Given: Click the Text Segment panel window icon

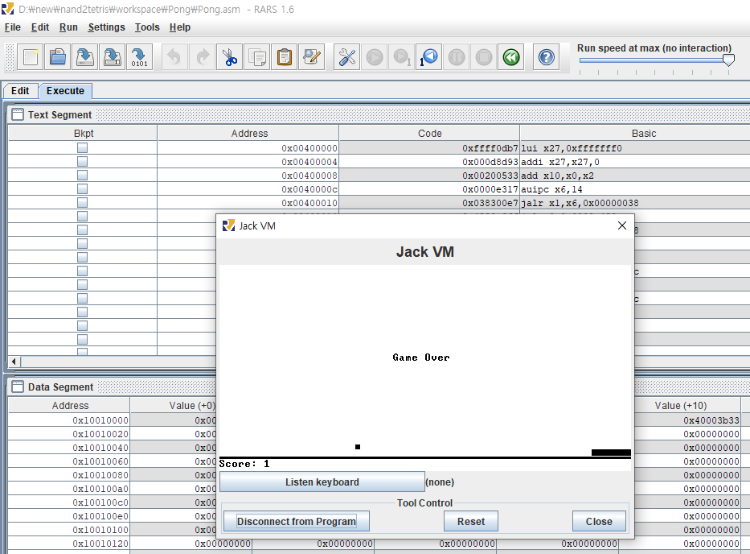Looking at the screenshot, I should 17,115.
